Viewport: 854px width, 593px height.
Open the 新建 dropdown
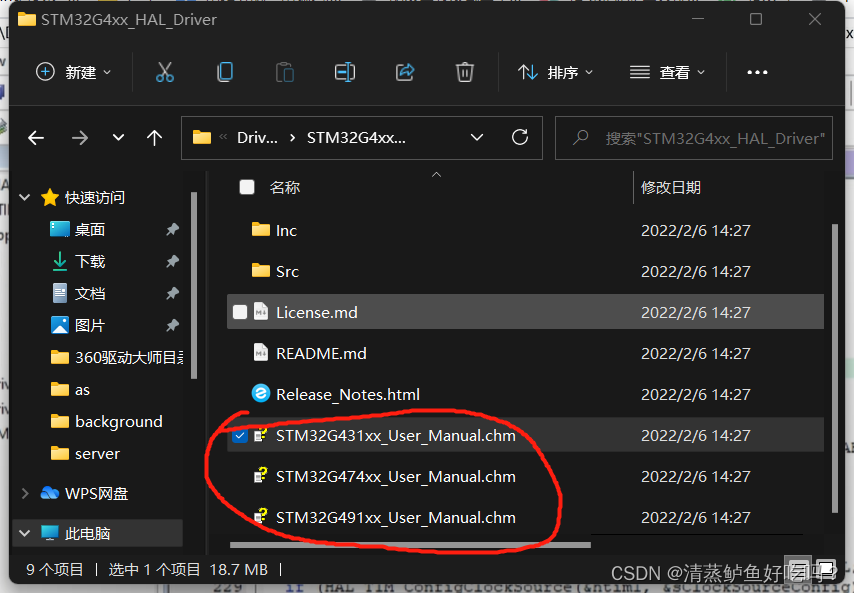(74, 72)
